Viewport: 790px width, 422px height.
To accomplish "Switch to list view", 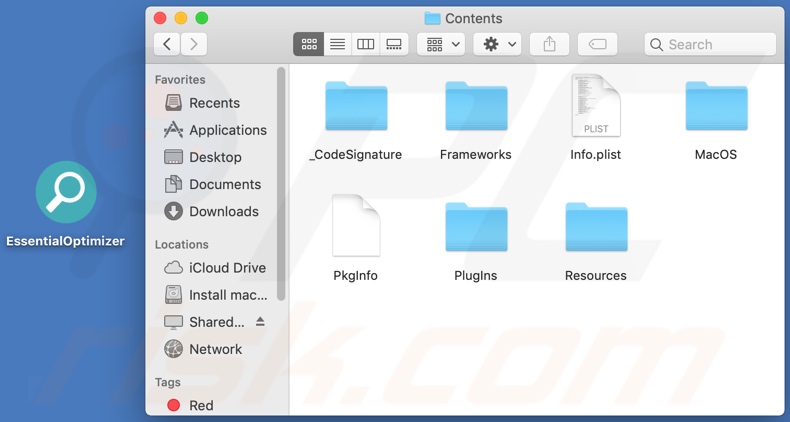I will pos(338,44).
